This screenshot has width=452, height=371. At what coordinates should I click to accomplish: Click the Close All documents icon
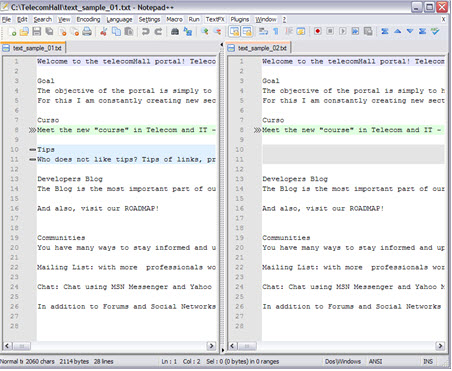75,32
